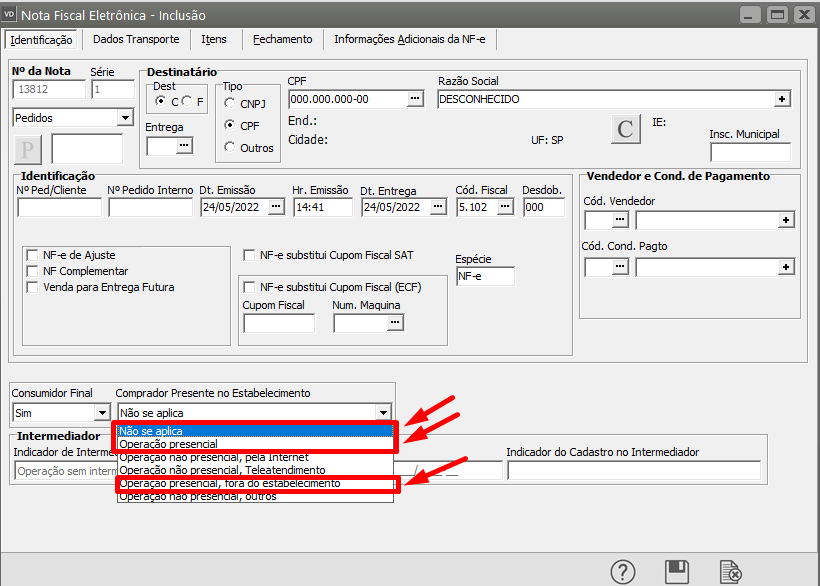
Task: Click plus button beside Razão Social
Action: click(x=782, y=99)
